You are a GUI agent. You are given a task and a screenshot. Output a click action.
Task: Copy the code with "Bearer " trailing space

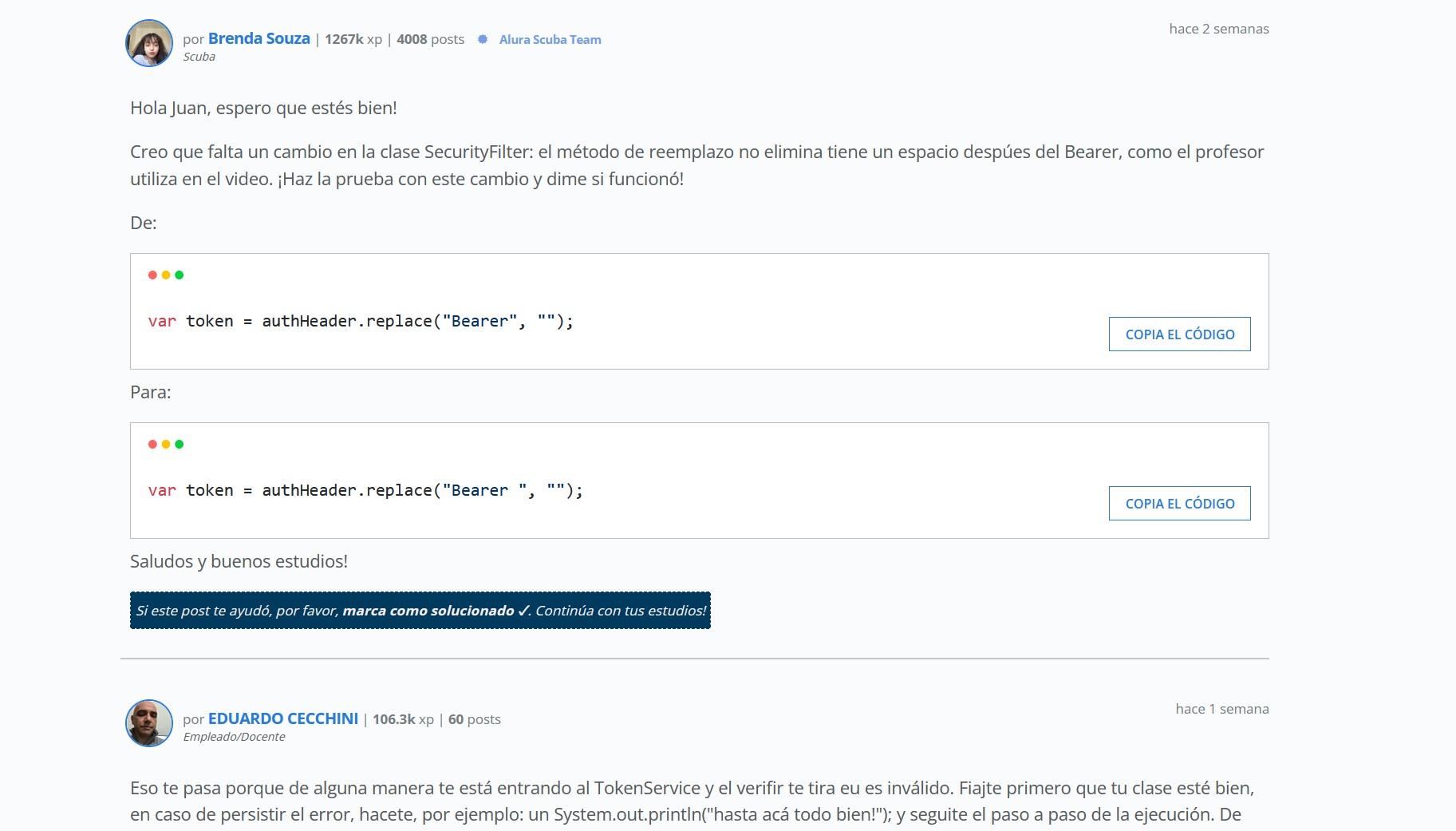pyautogui.click(x=1179, y=504)
